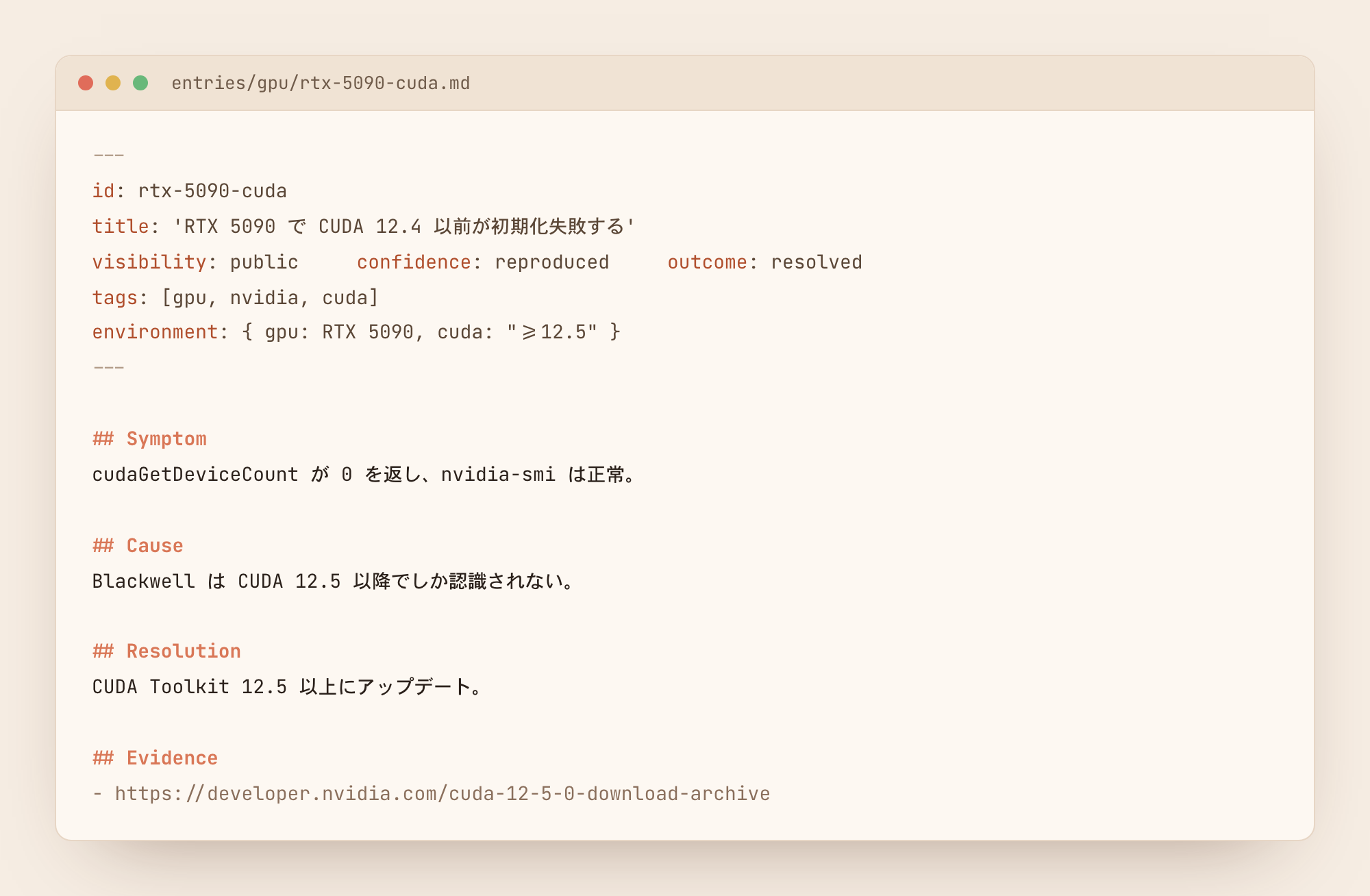Click the visibility value 'public'
This screenshot has height=896, width=1370.
pyautogui.click(x=264, y=262)
